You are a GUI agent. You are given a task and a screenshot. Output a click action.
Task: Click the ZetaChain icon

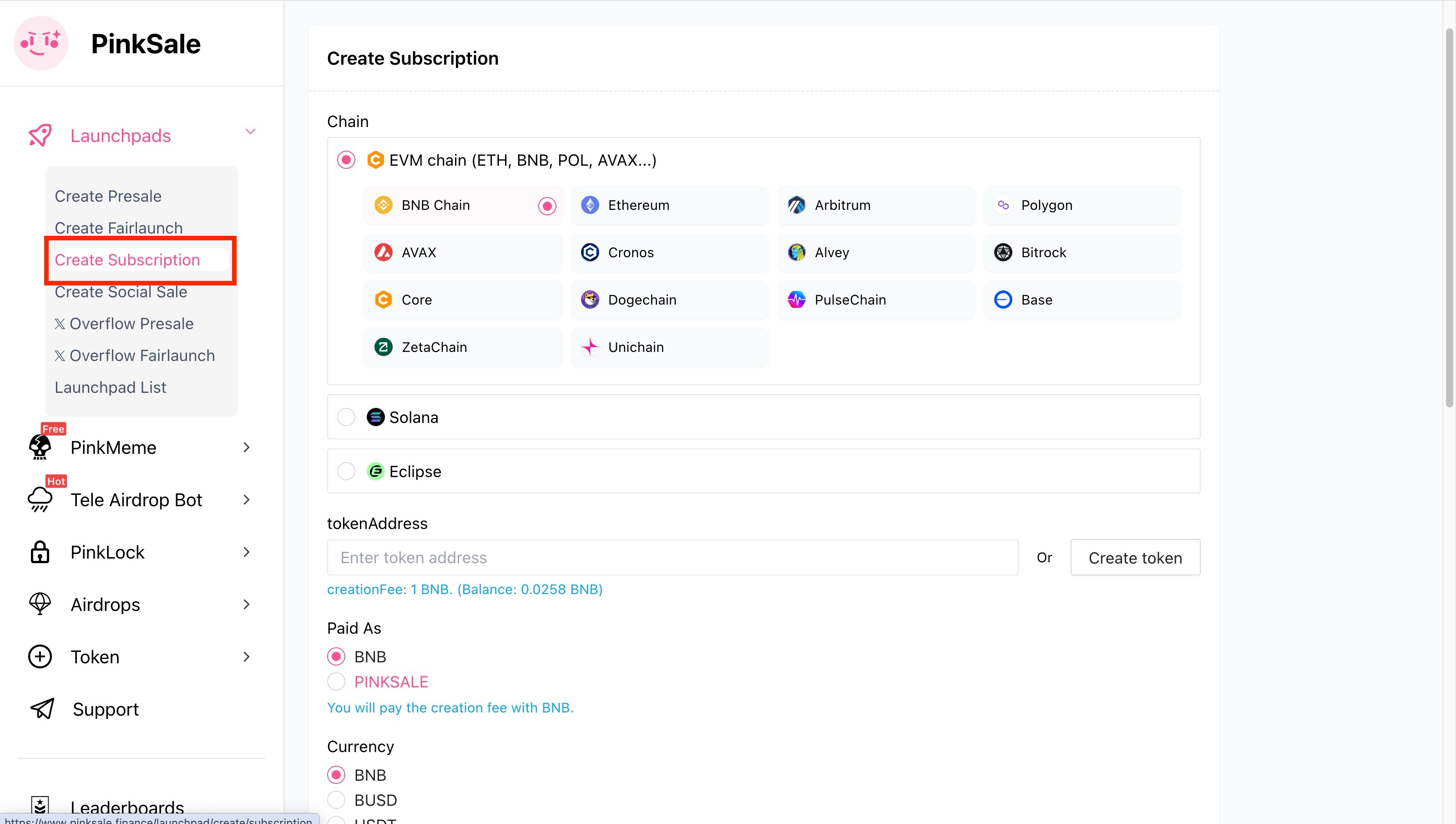(384, 347)
